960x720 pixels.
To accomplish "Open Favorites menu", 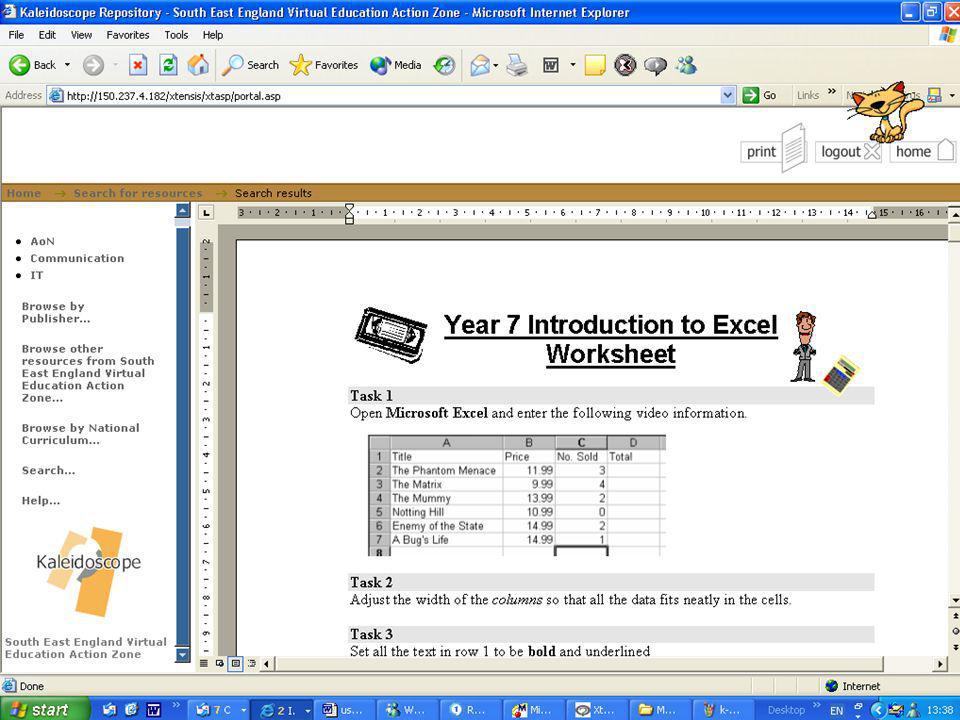I will 128,35.
